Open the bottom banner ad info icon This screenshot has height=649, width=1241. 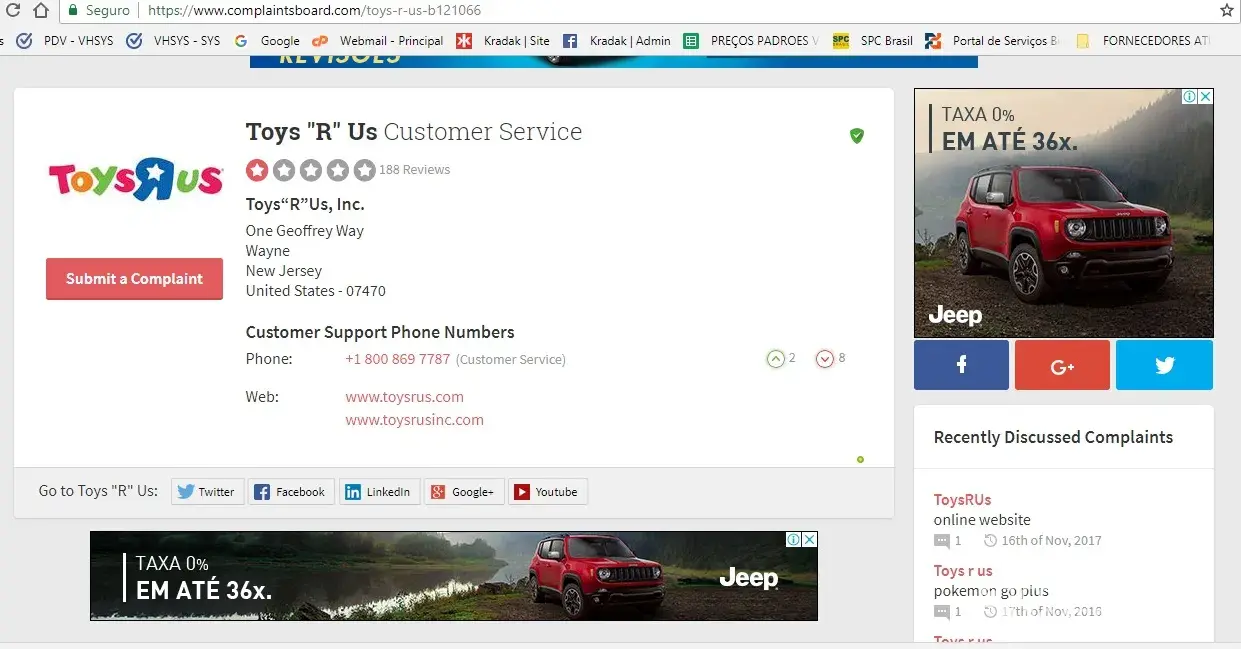(x=794, y=539)
